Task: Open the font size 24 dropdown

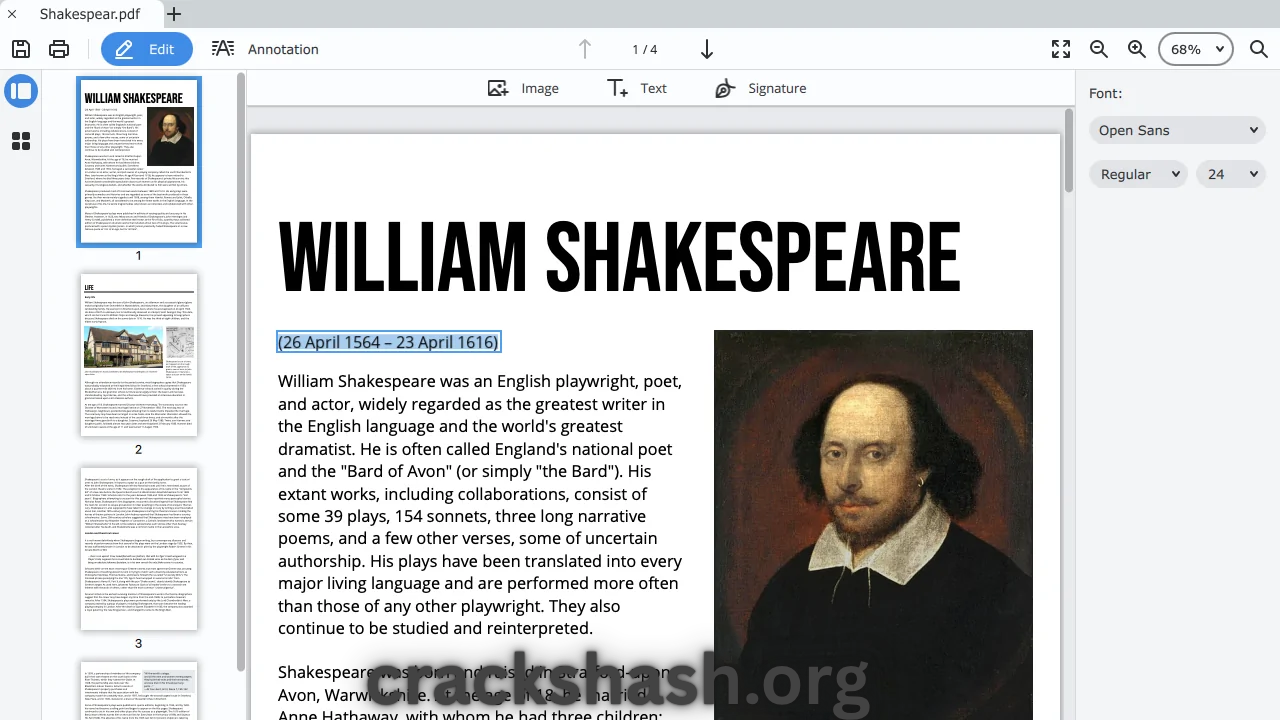Action: (x=1232, y=174)
